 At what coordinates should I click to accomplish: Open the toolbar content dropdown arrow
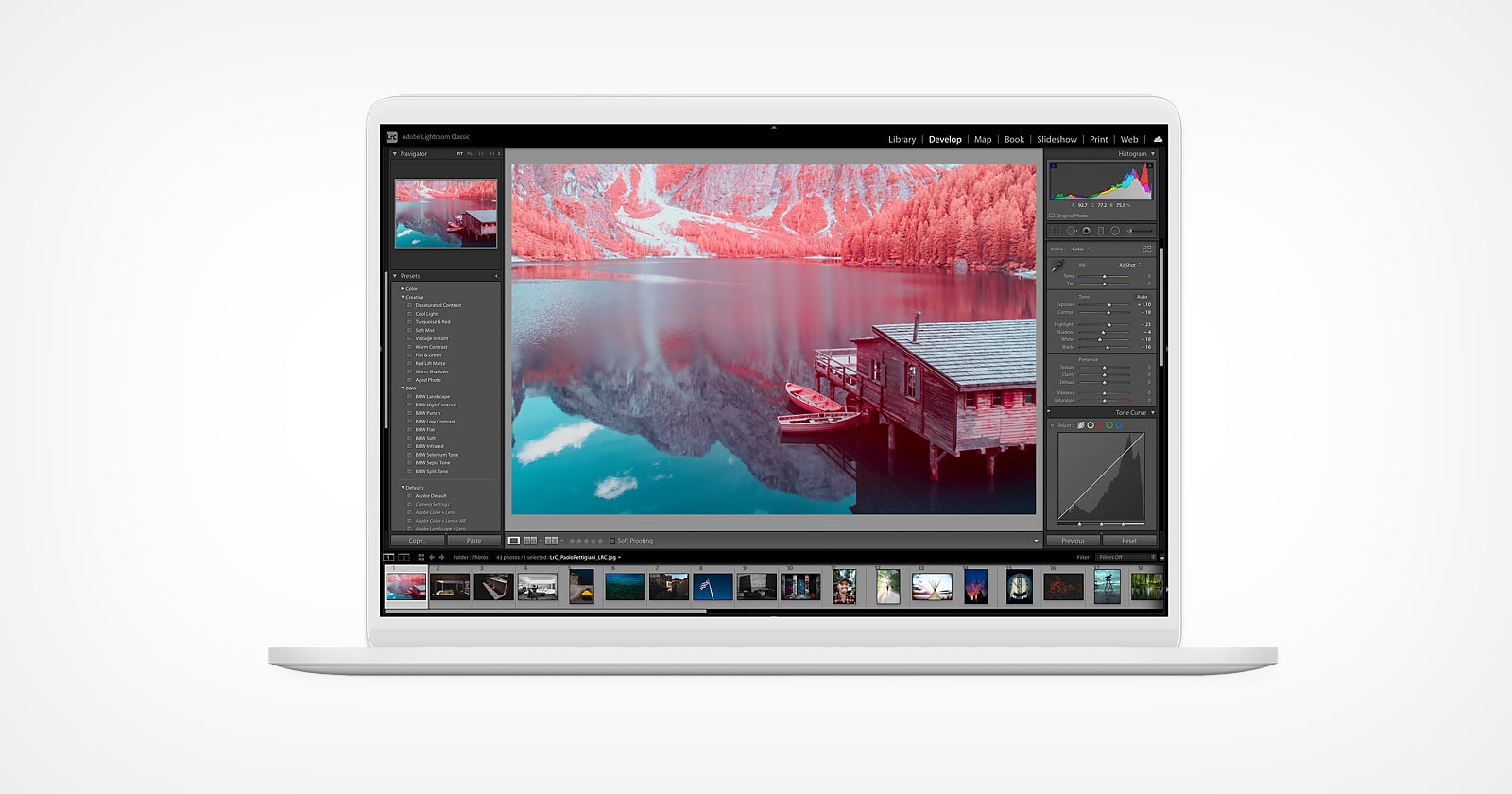click(x=1036, y=541)
